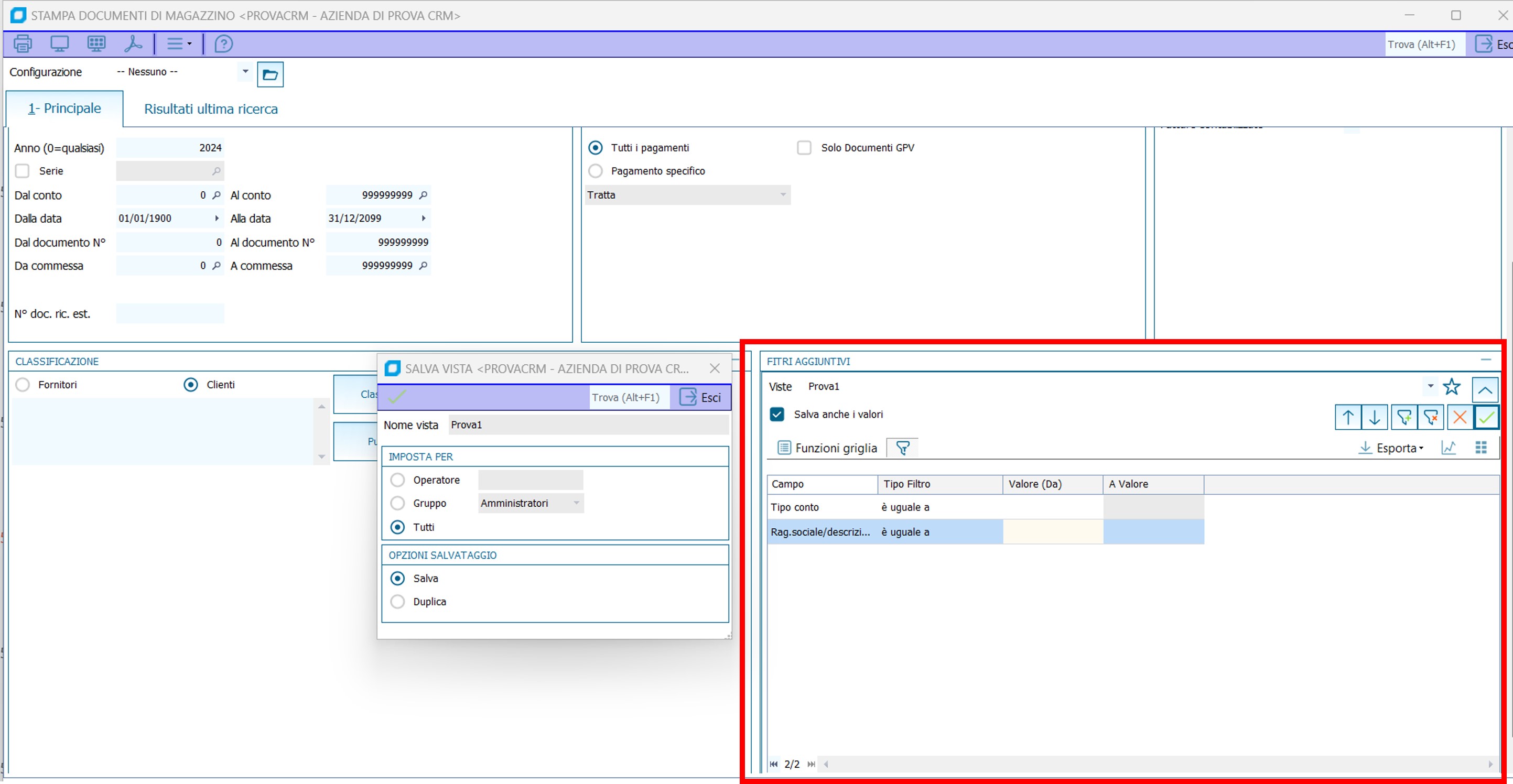The image size is (1513, 784).
Task: Select the Duplica save option
Action: [x=397, y=602]
